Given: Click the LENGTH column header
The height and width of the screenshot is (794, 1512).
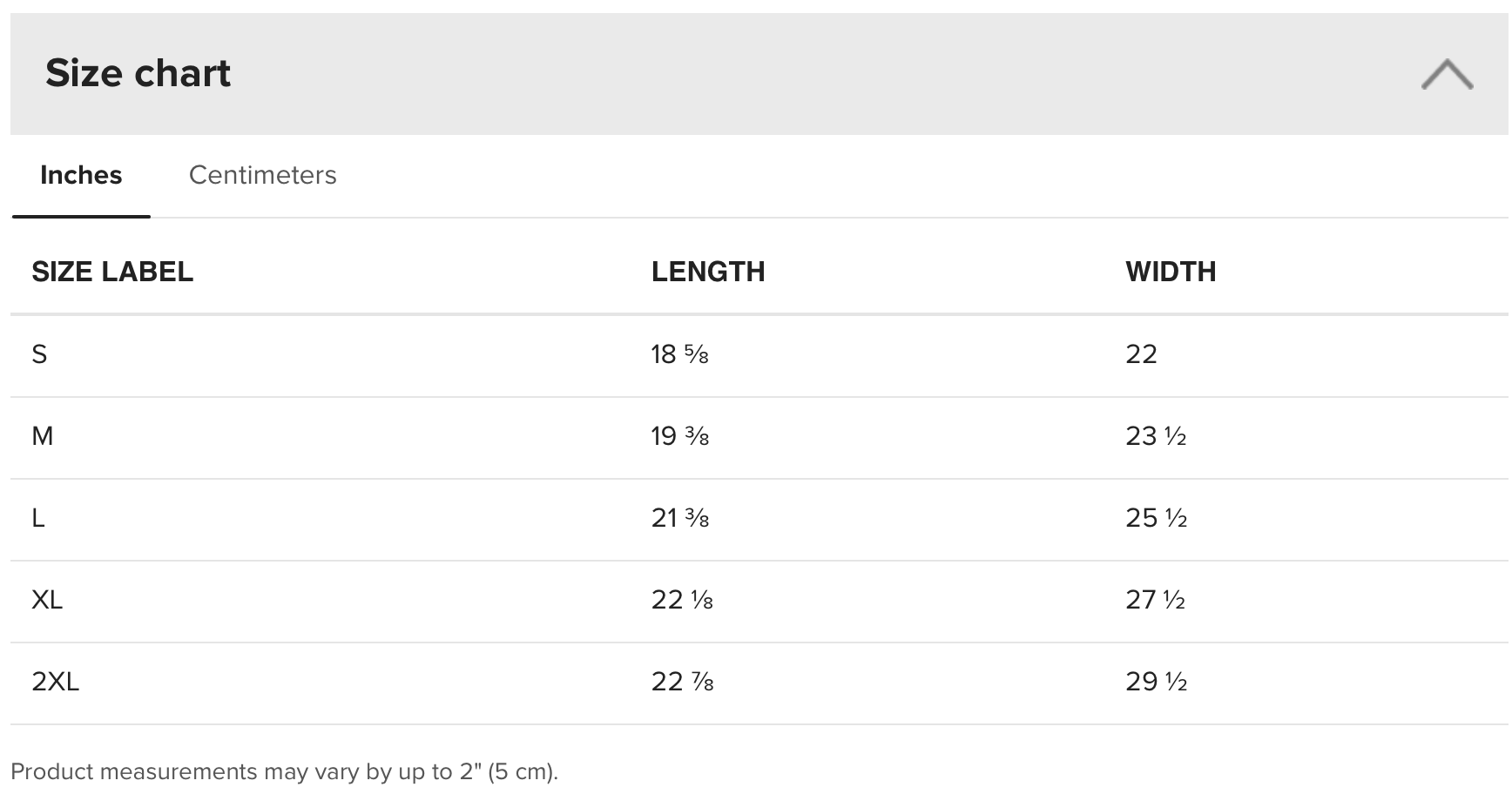Looking at the screenshot, I should (708, 272).
